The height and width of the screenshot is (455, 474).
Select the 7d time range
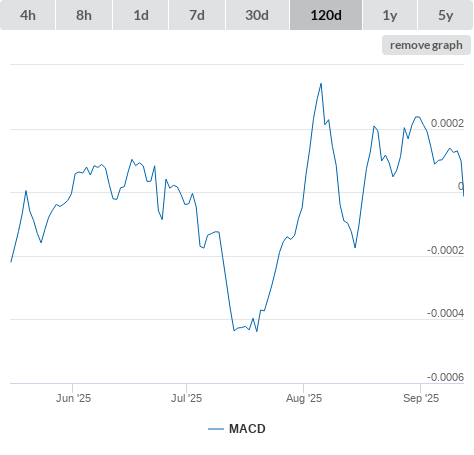point(197,15)
